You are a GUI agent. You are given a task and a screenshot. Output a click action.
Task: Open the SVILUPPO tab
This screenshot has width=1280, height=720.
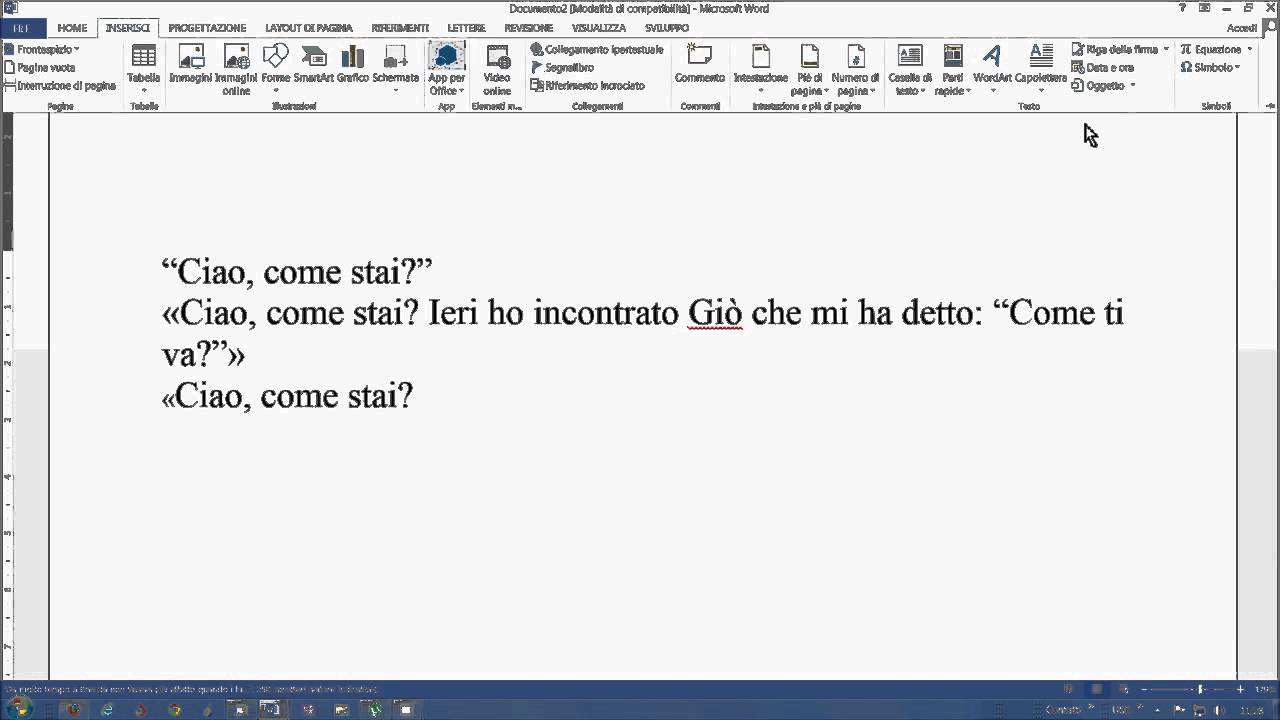[x=667, y=28]
